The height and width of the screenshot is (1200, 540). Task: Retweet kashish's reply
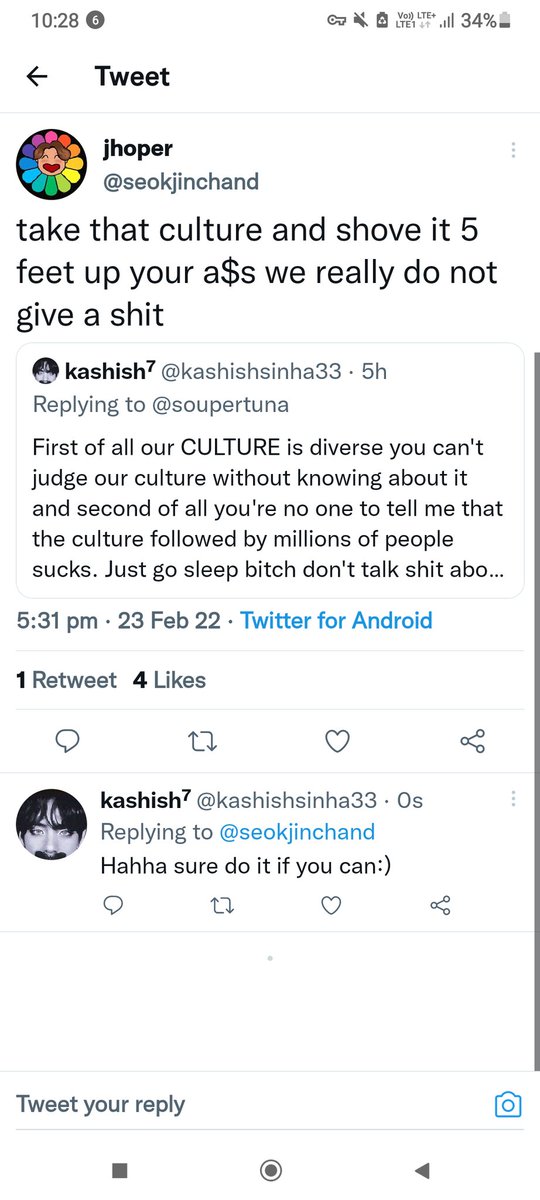pos(223,905)
